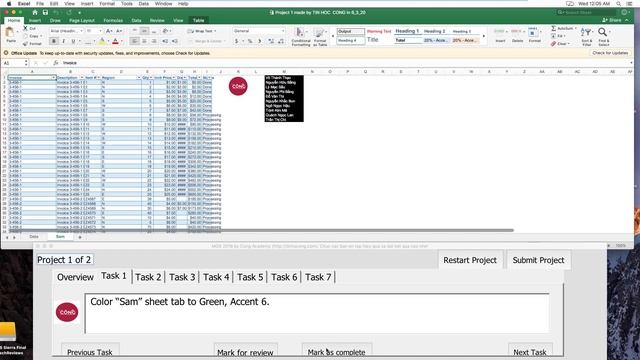Click the Format painter brush icon
The height and width of the screenshot is (360, 640).
[25, 43]
